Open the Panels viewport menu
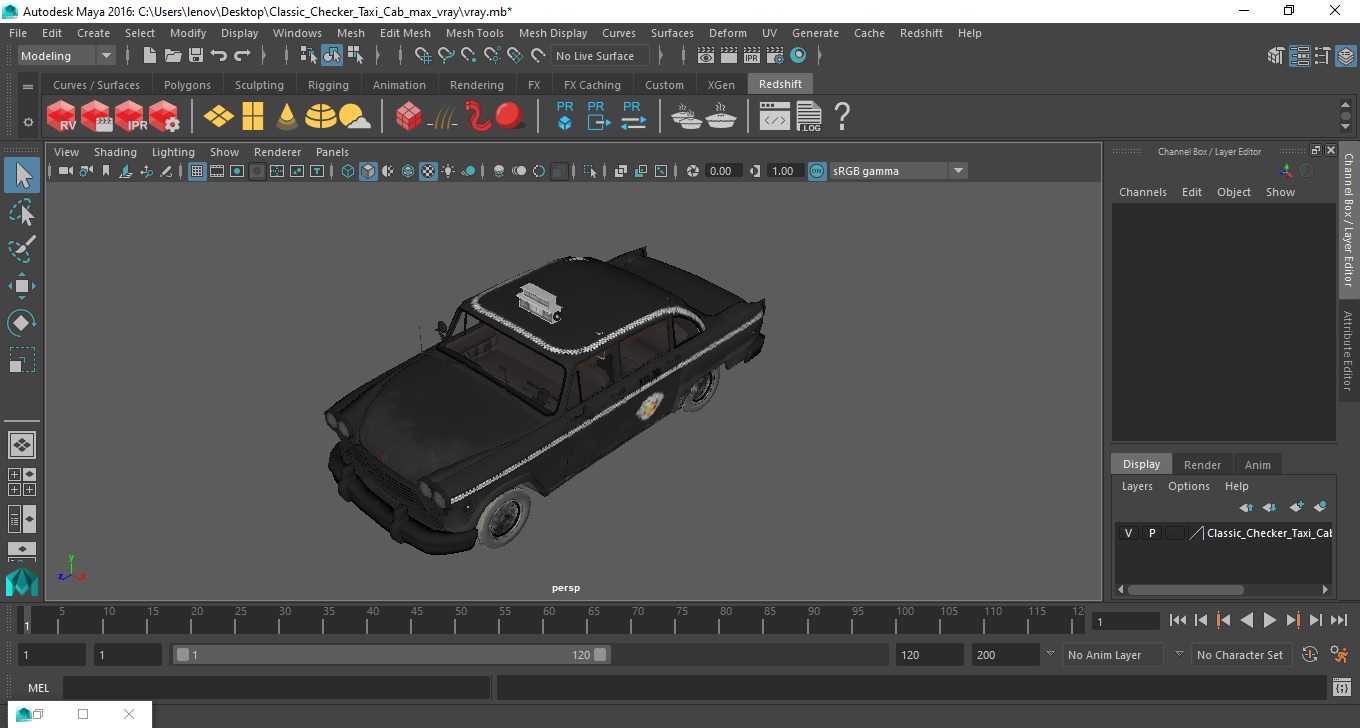This screenshot has width=1360, height=728. pos(332,152)
